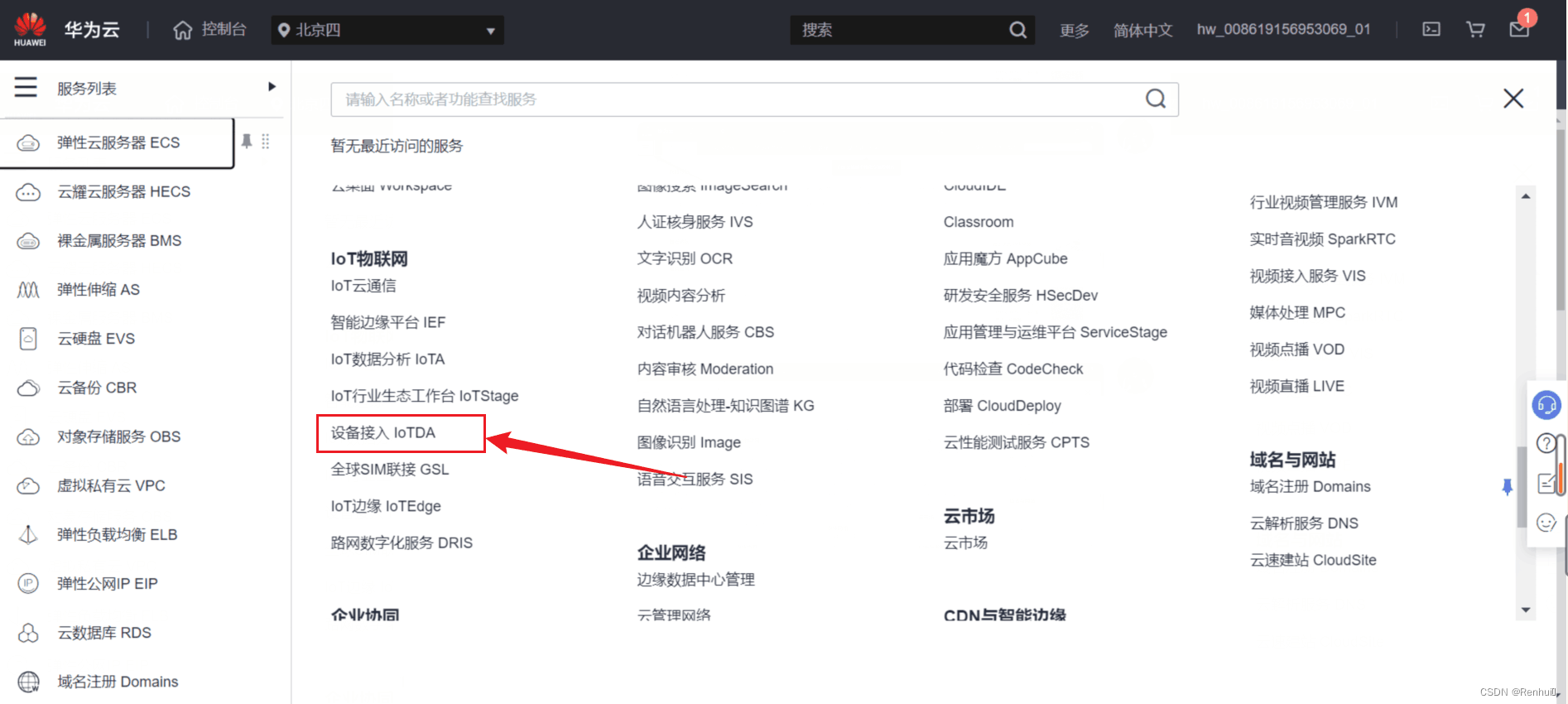This screenshot has height=704, width=1568.
Task: Click the pin icon next to ECS
Action: coord(246,142)
